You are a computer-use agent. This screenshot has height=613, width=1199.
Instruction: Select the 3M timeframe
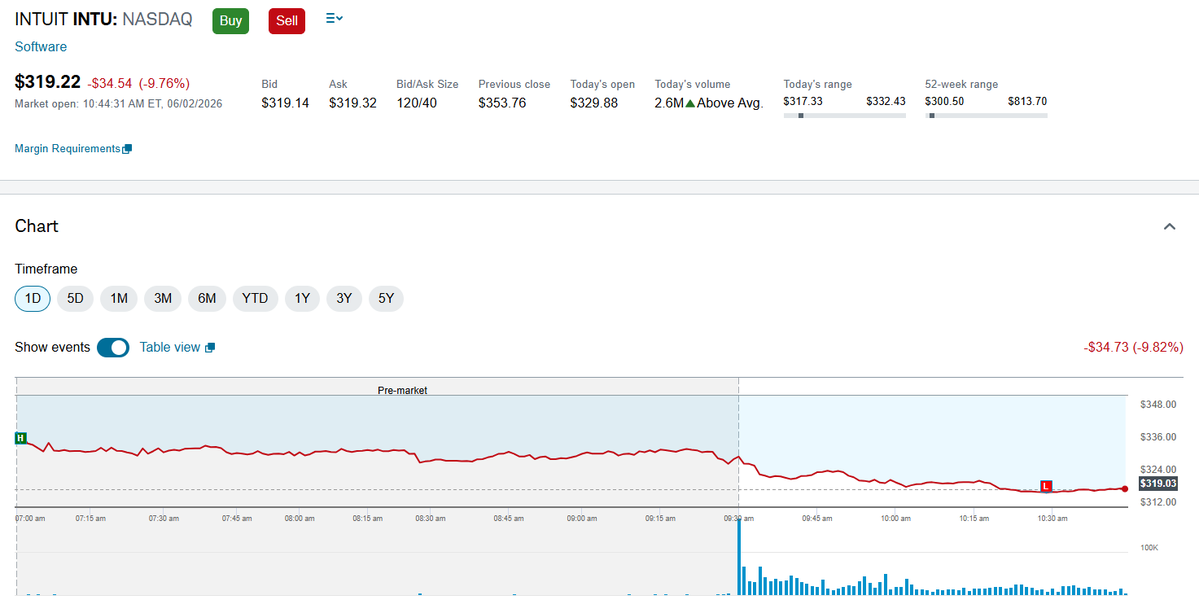(163, 299)
